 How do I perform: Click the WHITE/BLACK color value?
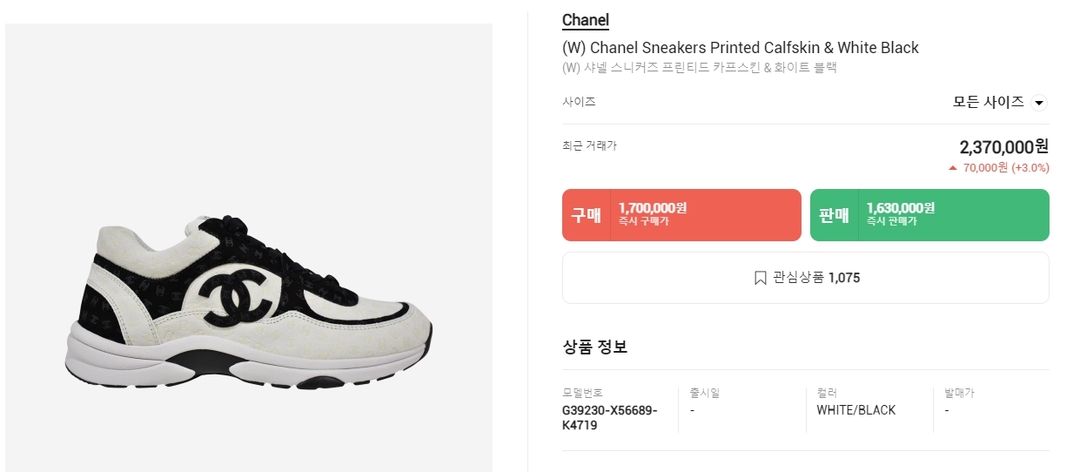(x=856, y=410)
